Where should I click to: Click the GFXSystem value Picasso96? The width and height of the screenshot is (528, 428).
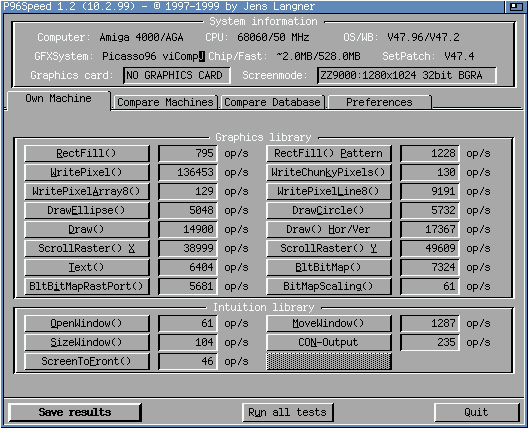[x=154, y=56]
